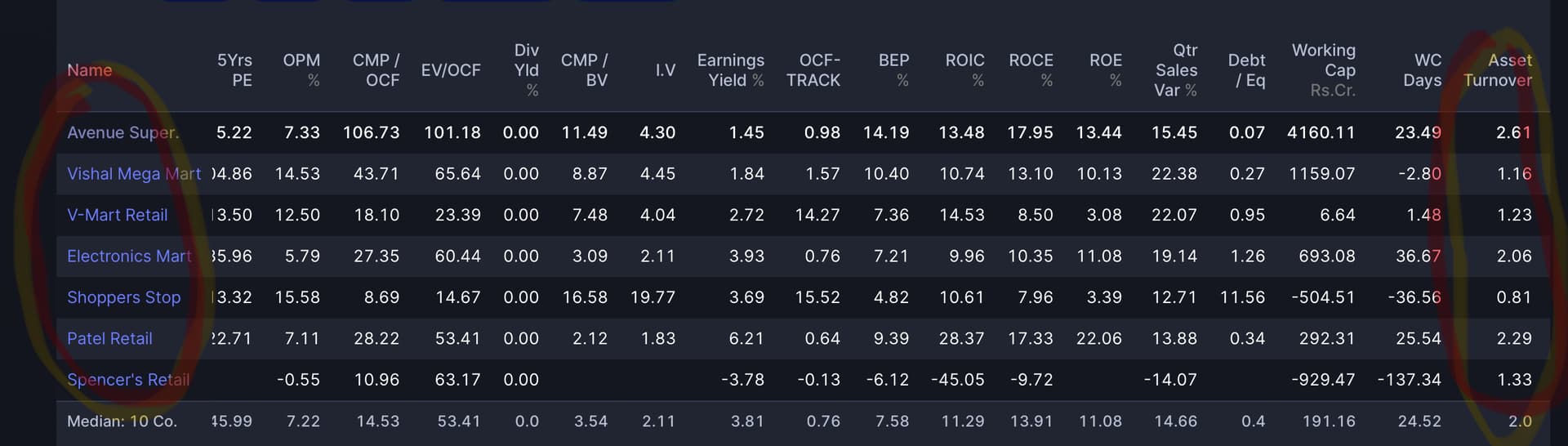
Task: Sort by ROIC % column header
Action: pos(964,70)
